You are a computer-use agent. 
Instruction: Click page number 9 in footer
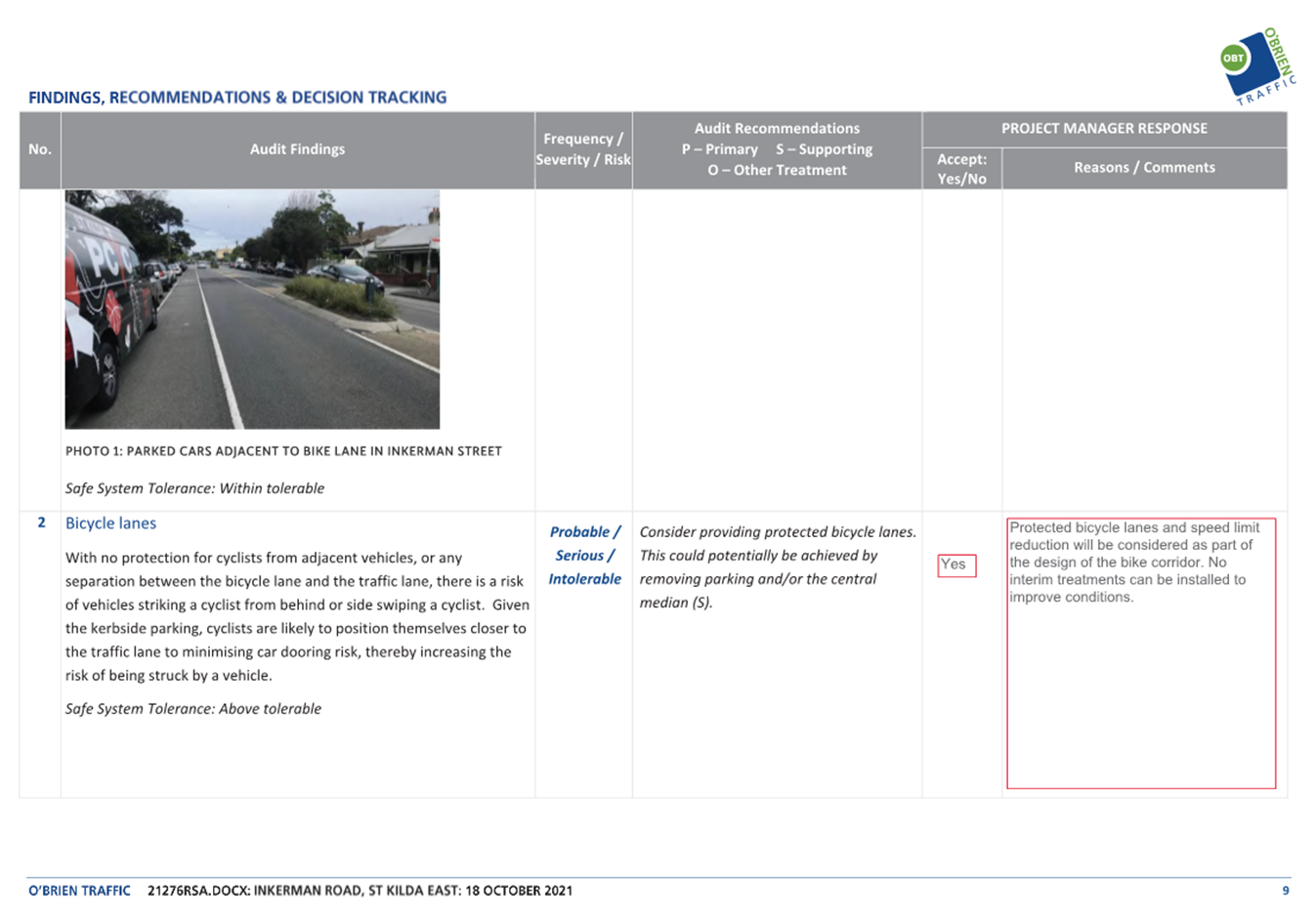[1286, 891]
